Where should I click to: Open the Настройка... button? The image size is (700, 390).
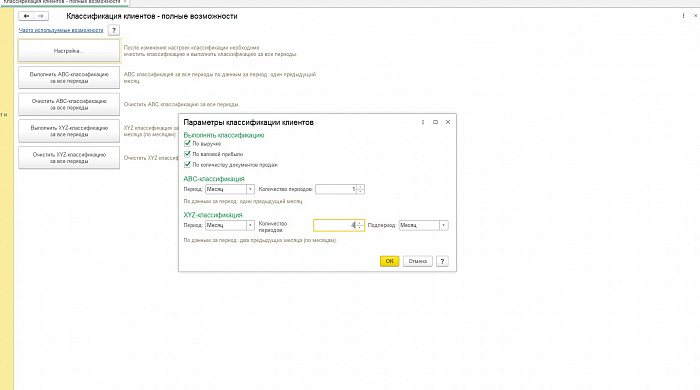click(x=69, y=51)
